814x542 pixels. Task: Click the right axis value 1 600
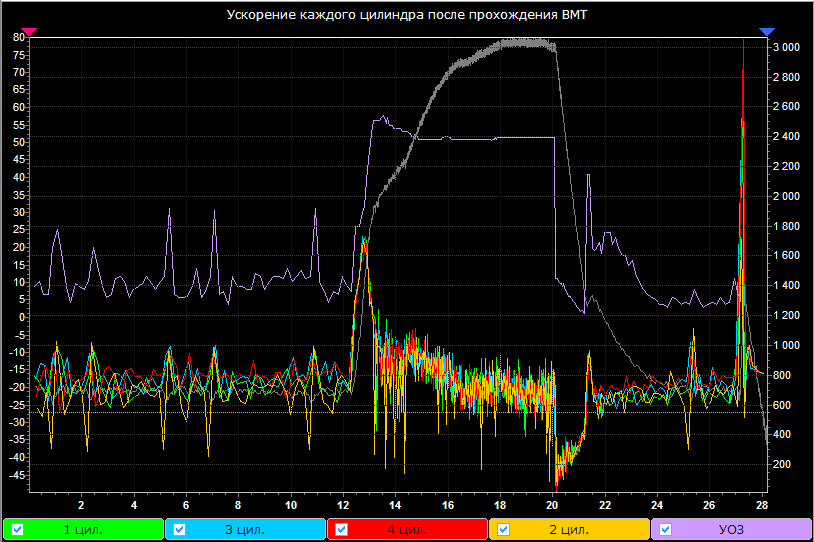(786, 255)
